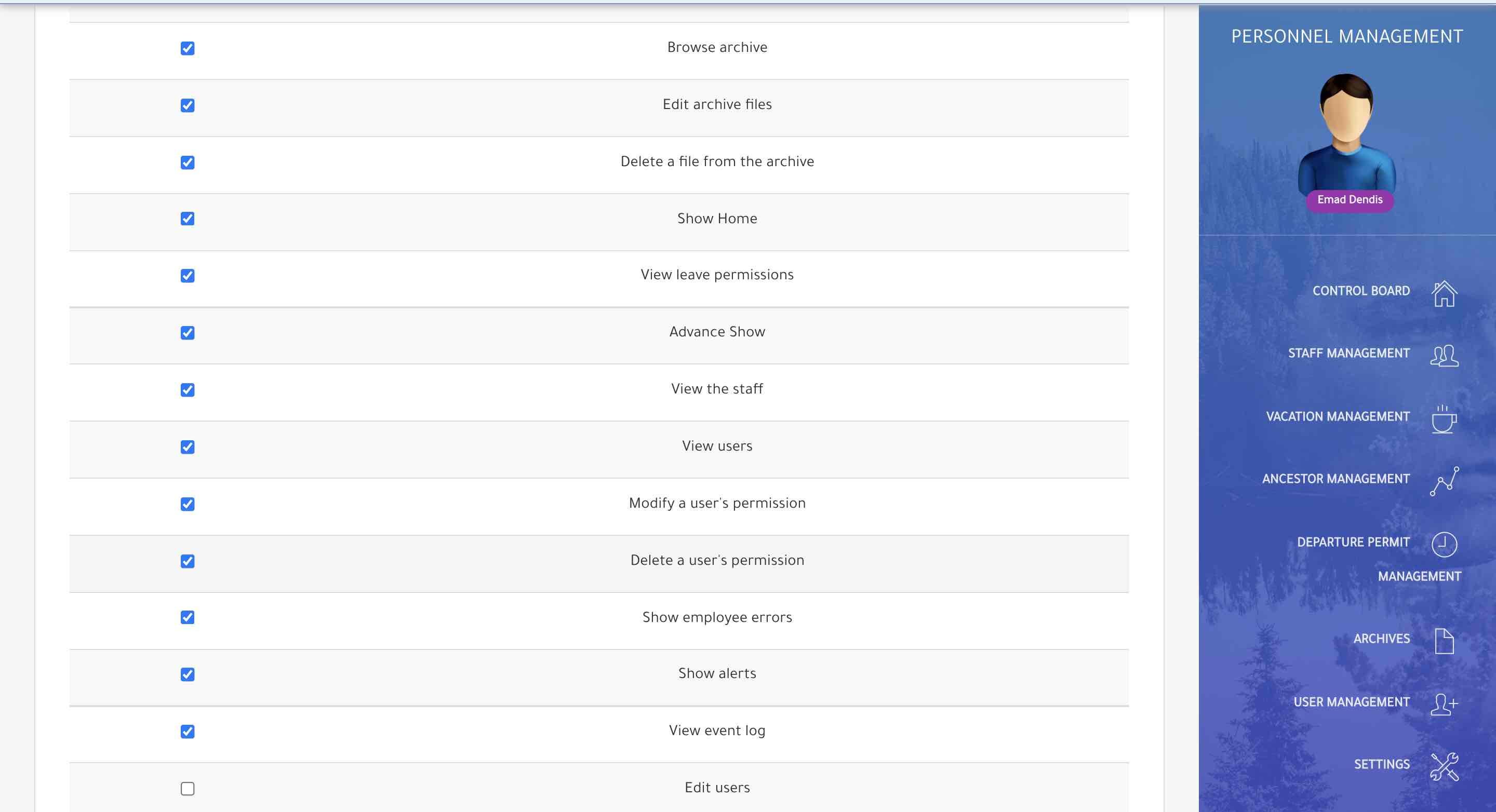Uncheck the Browse archive permission
This screenshot has width=1496, height=812.
188,48
